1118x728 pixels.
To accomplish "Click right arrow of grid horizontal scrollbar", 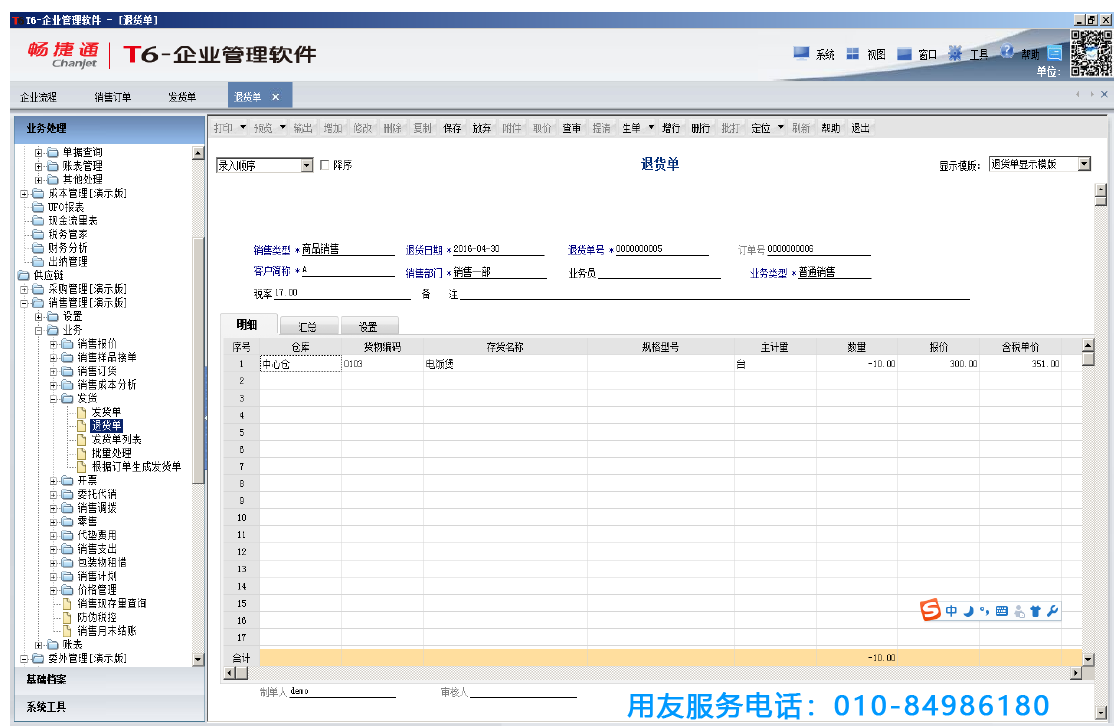I will (x=1076, y=672).
